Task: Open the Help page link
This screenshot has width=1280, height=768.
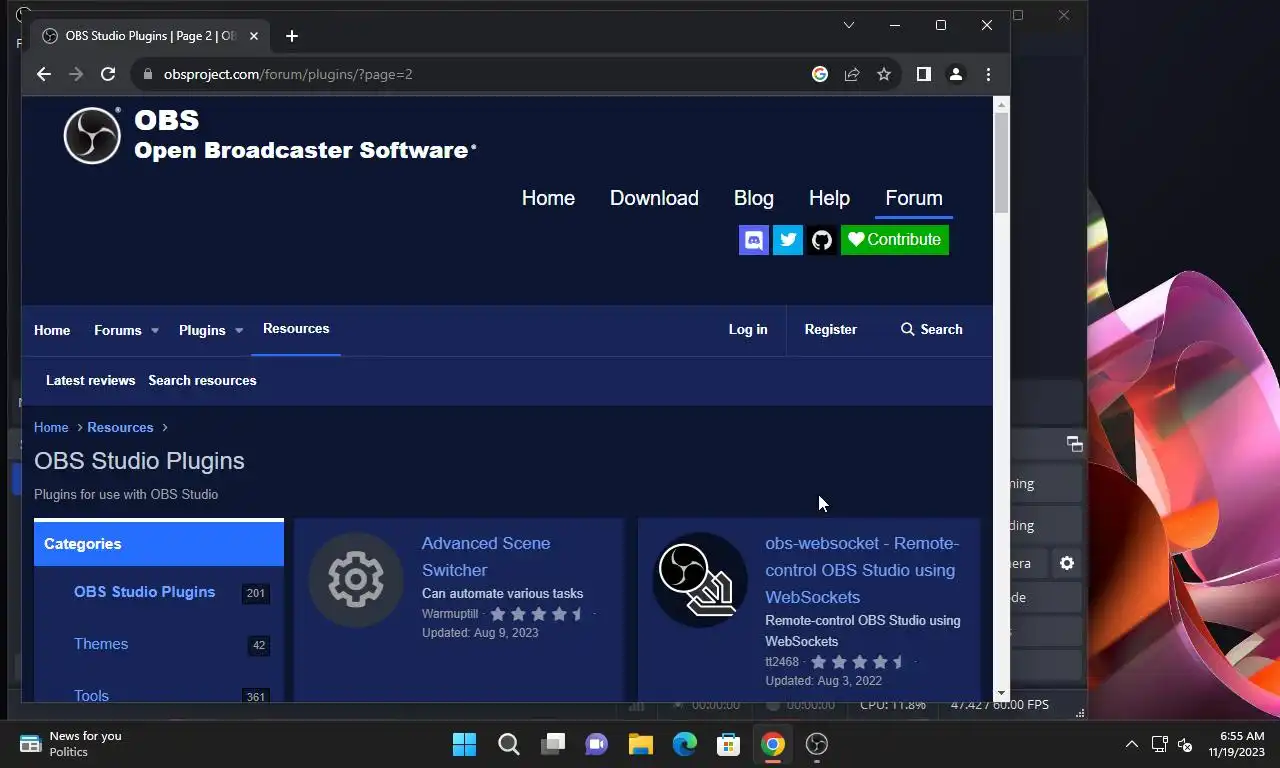Action: pos(829,198)
